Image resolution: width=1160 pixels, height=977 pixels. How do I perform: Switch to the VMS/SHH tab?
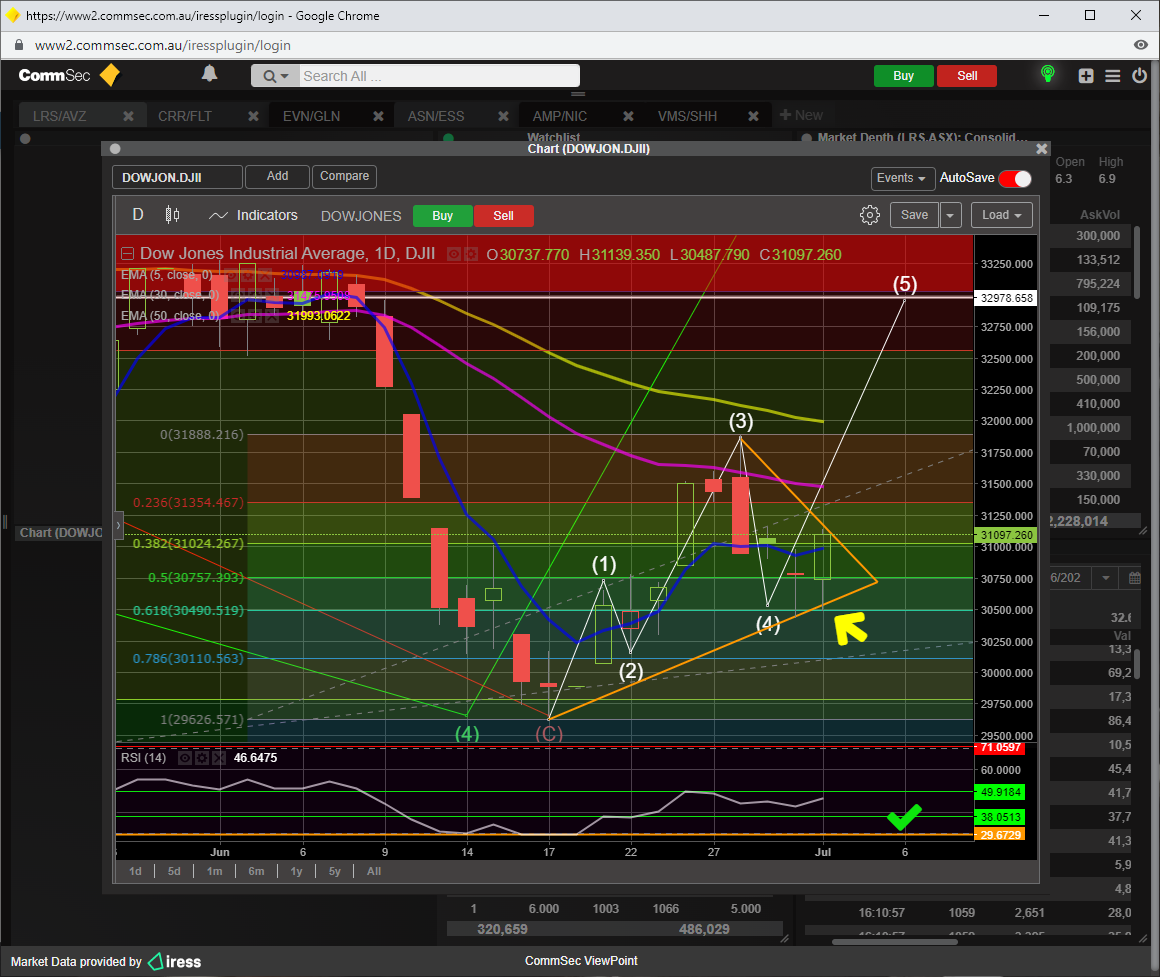pos(687,116)
